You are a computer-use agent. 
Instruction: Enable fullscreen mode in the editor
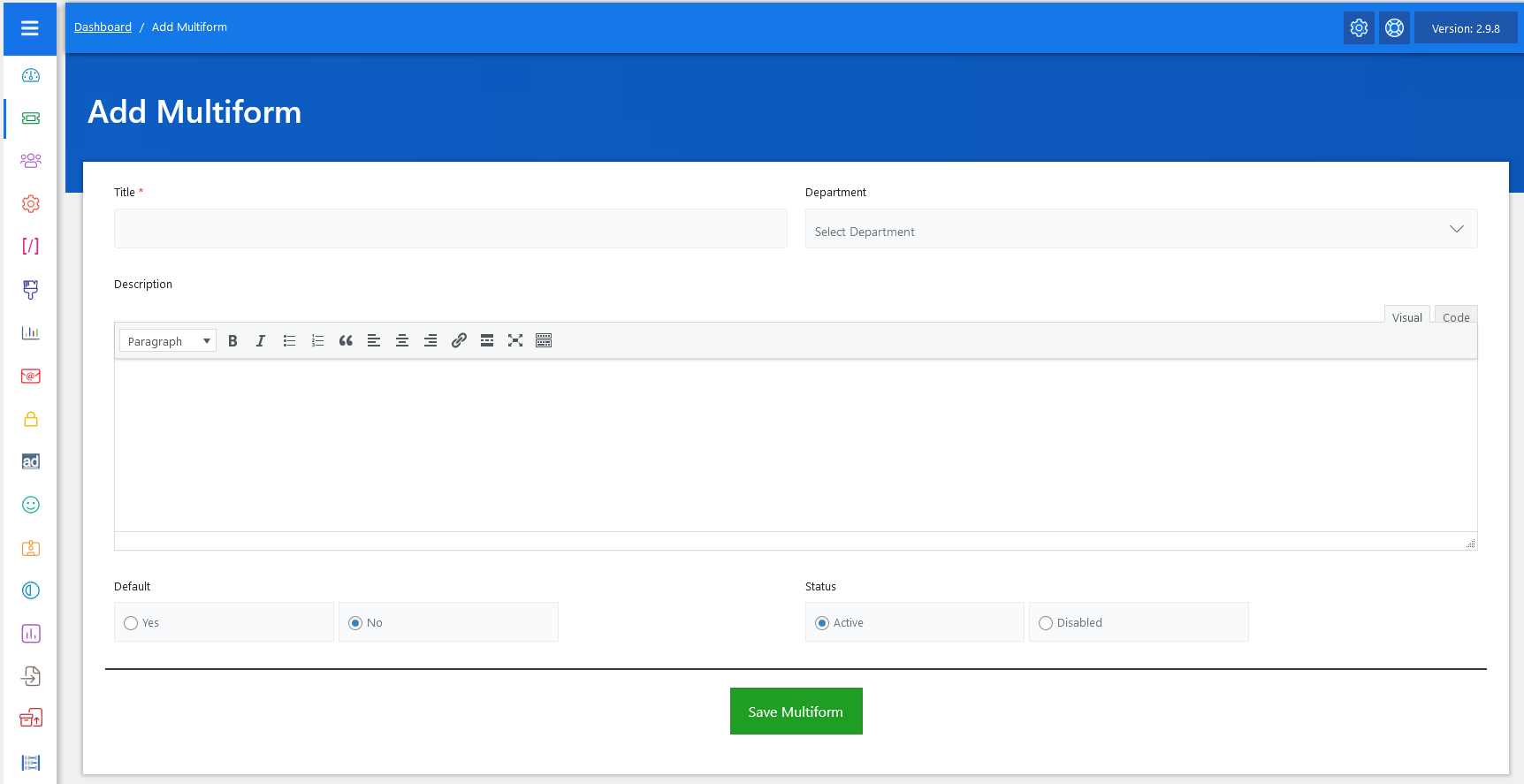pyautogui.click(x=515, y=341)
